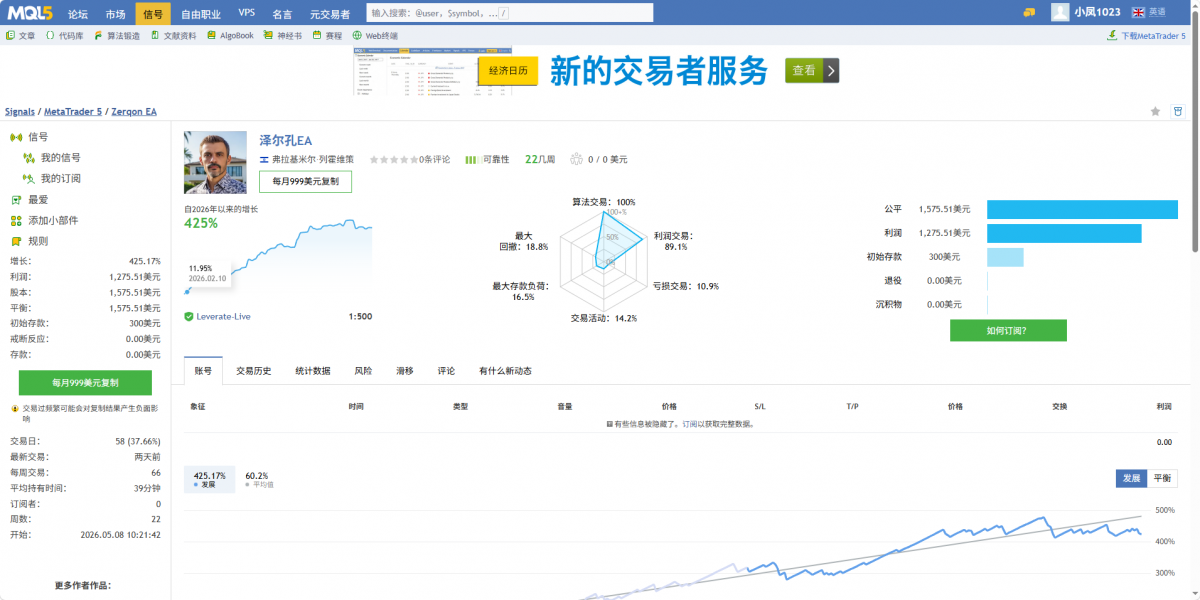Click the 算法锻造 Algo Forge icon
The height and width of the screenshot is (600, 1200).
pos(98,35)
